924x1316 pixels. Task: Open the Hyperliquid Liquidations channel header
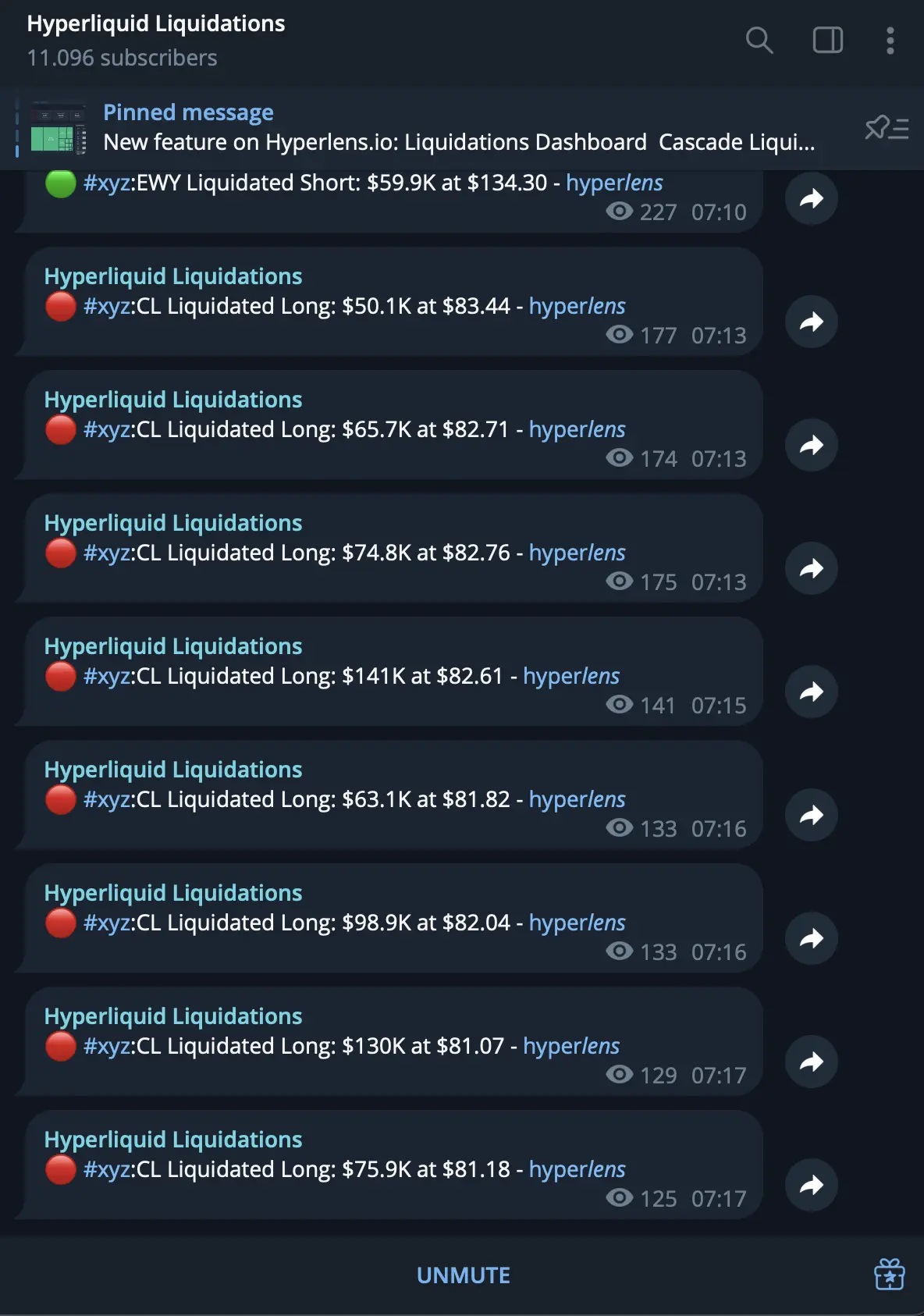tap(155, 40)
